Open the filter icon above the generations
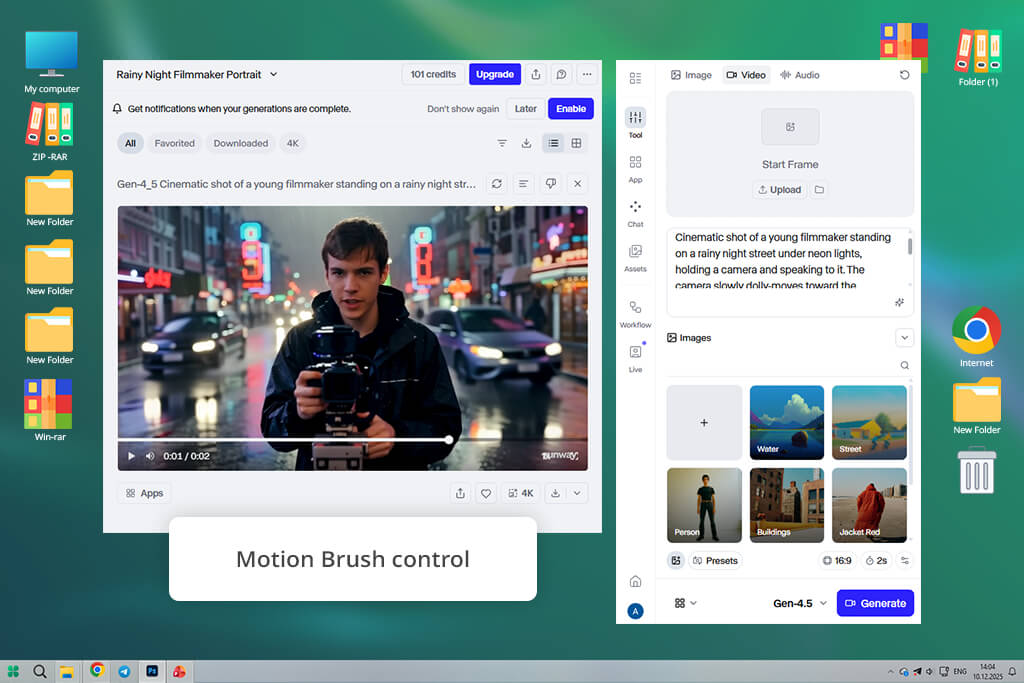This screenshot has width=1024, height=683. [502, 143]
